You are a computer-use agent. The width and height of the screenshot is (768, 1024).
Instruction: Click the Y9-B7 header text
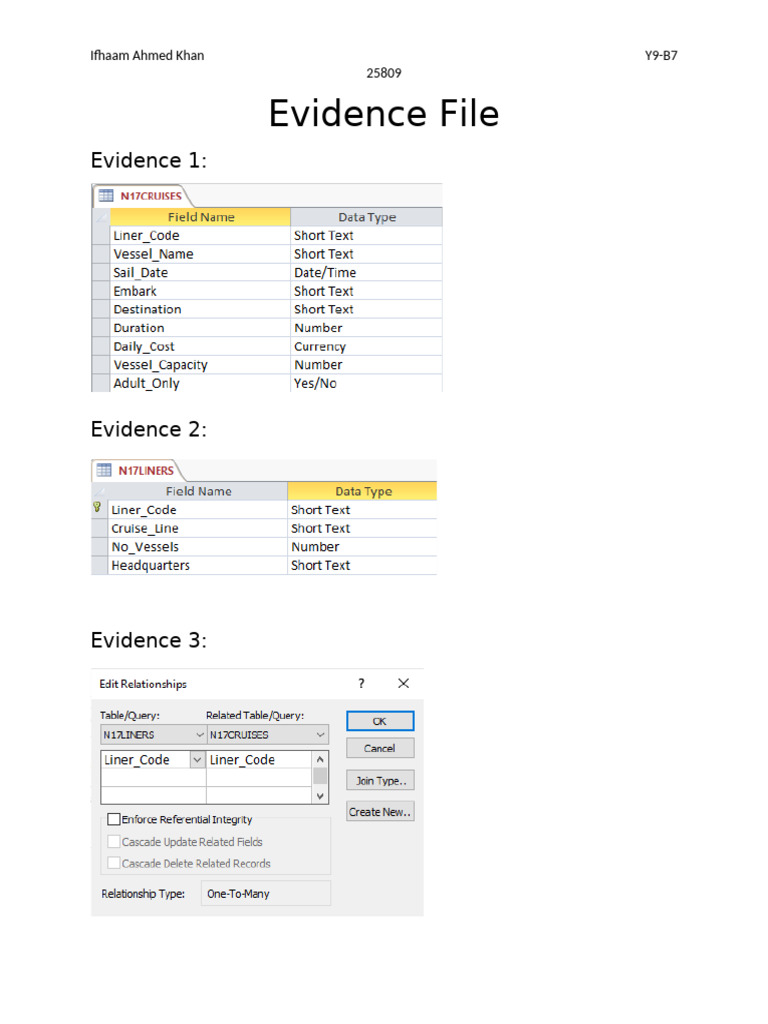pos(661,56)
